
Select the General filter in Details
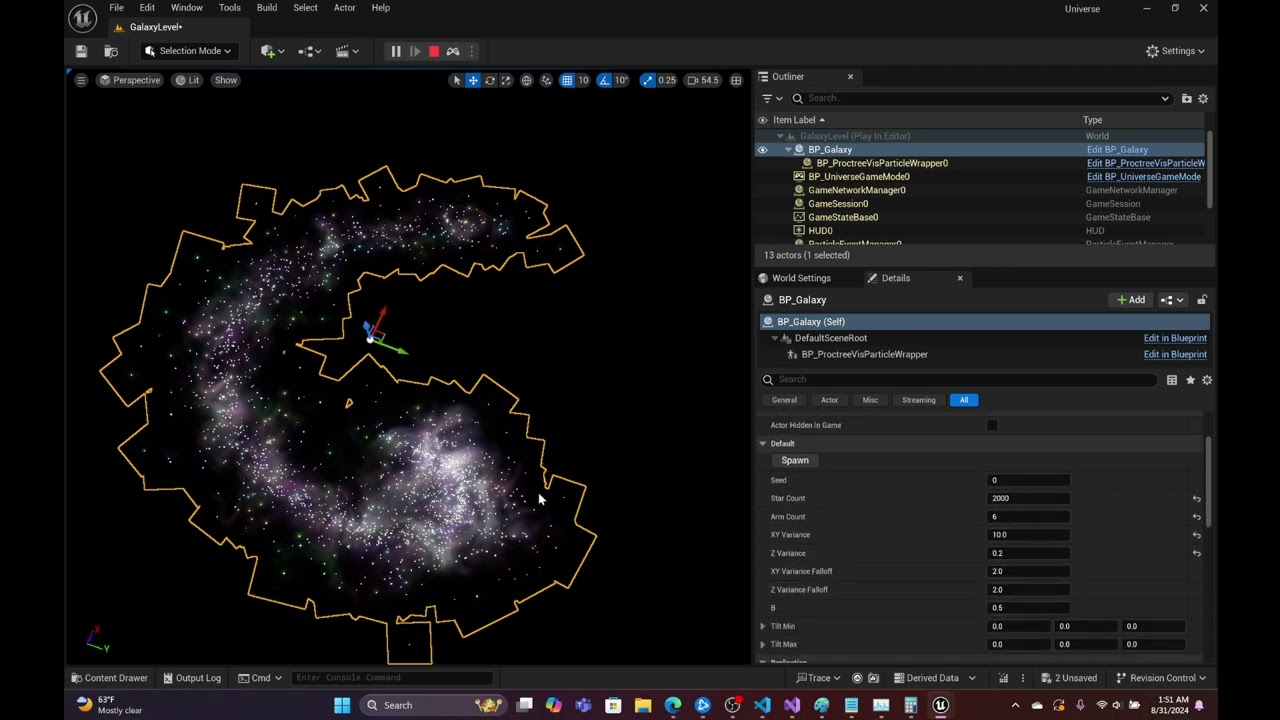pyautogui.click(x=784, y=400)
